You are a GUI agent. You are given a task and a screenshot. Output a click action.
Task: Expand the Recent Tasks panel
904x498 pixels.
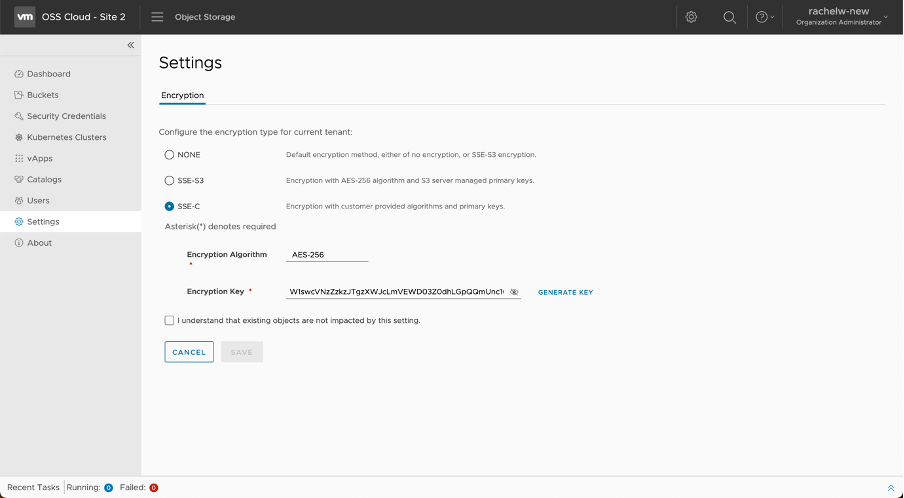pos(890,488)
